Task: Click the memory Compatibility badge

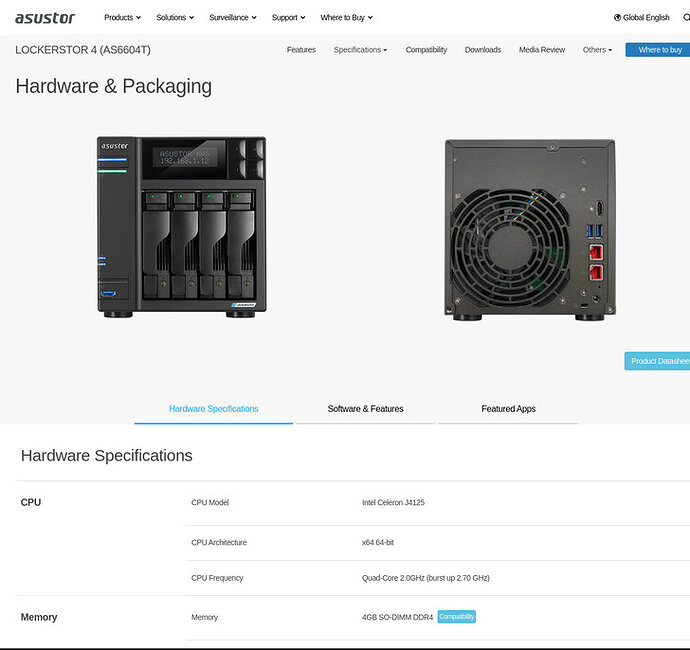Action: click(456, 617)
